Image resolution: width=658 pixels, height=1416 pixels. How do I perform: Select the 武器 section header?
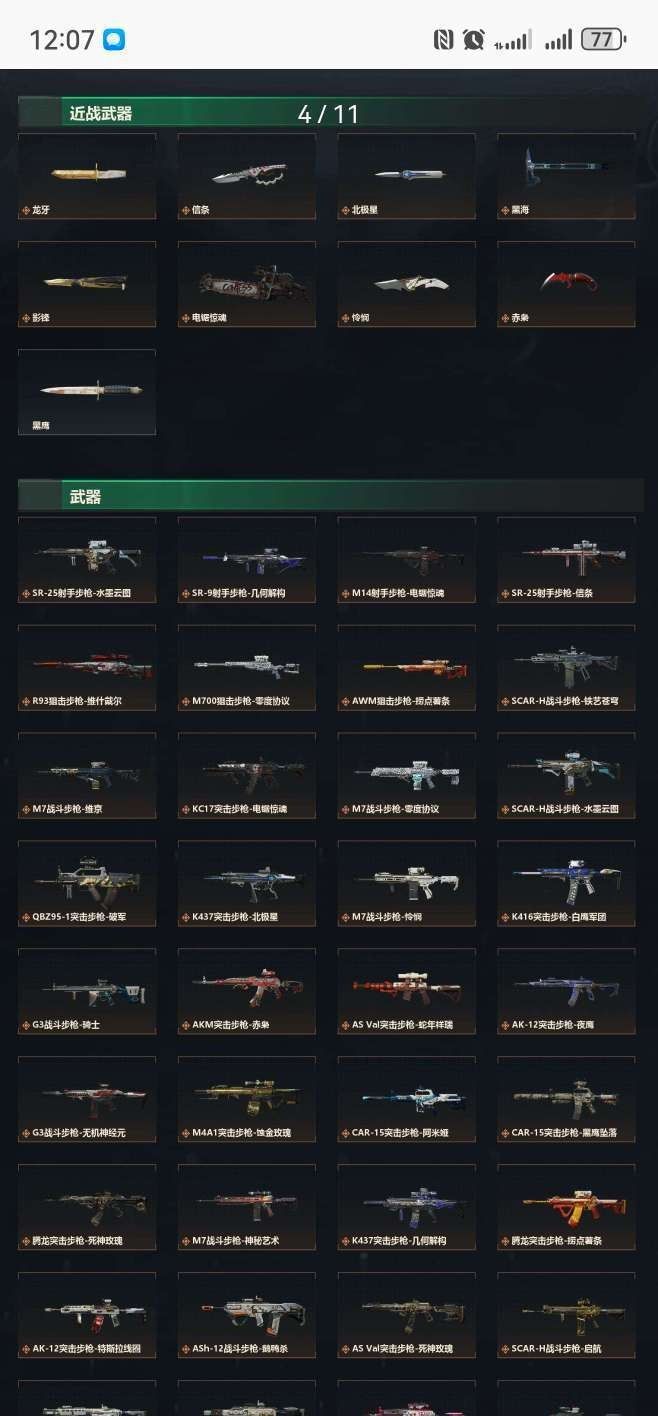(86, 496)
